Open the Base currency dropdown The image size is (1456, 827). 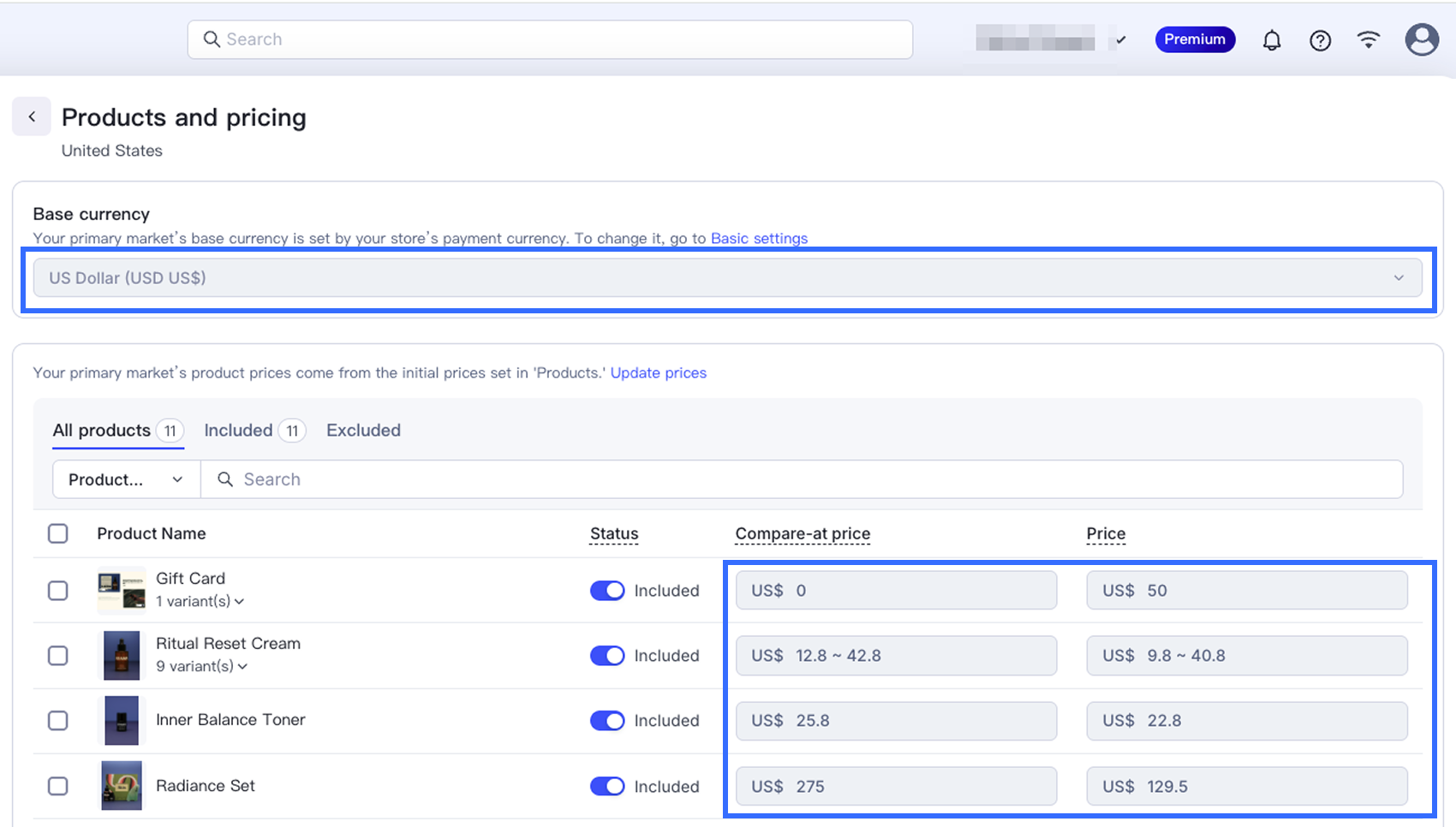pos(727,278)
